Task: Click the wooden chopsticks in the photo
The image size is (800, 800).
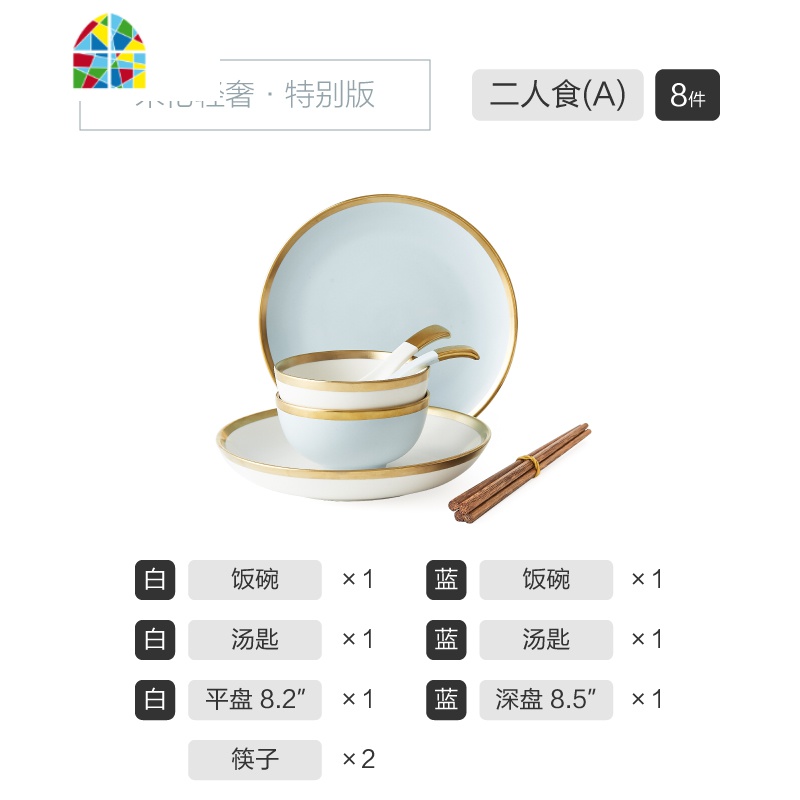Action: (519, 473)
